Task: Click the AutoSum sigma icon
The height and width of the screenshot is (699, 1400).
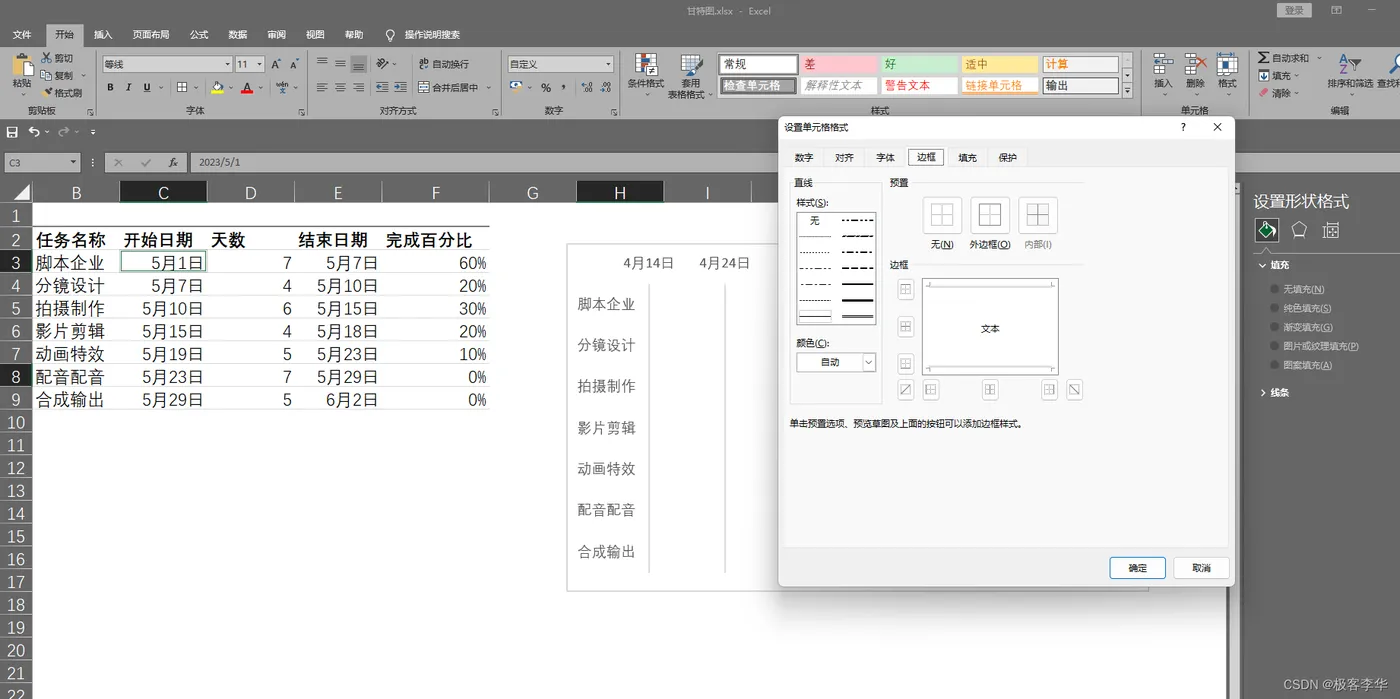Action: point(1264,58)
